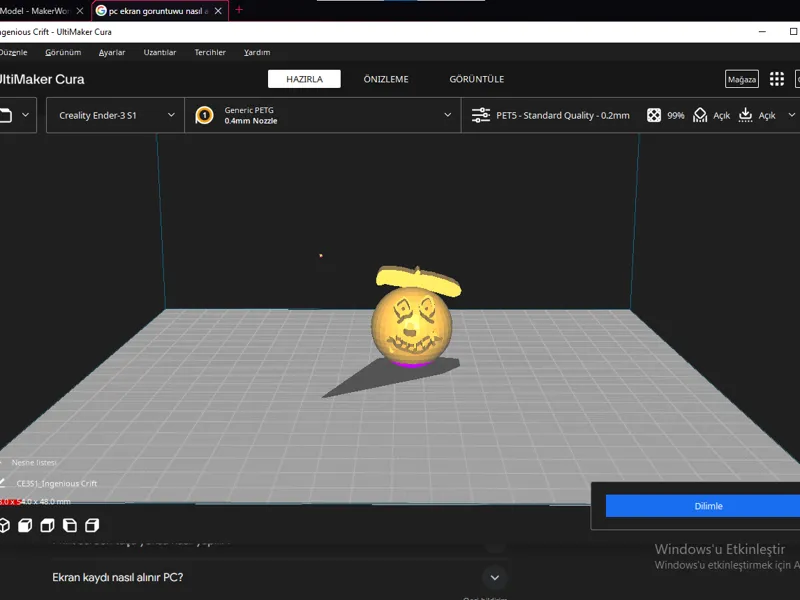Click the support Açık icon

tap(700, 115)
